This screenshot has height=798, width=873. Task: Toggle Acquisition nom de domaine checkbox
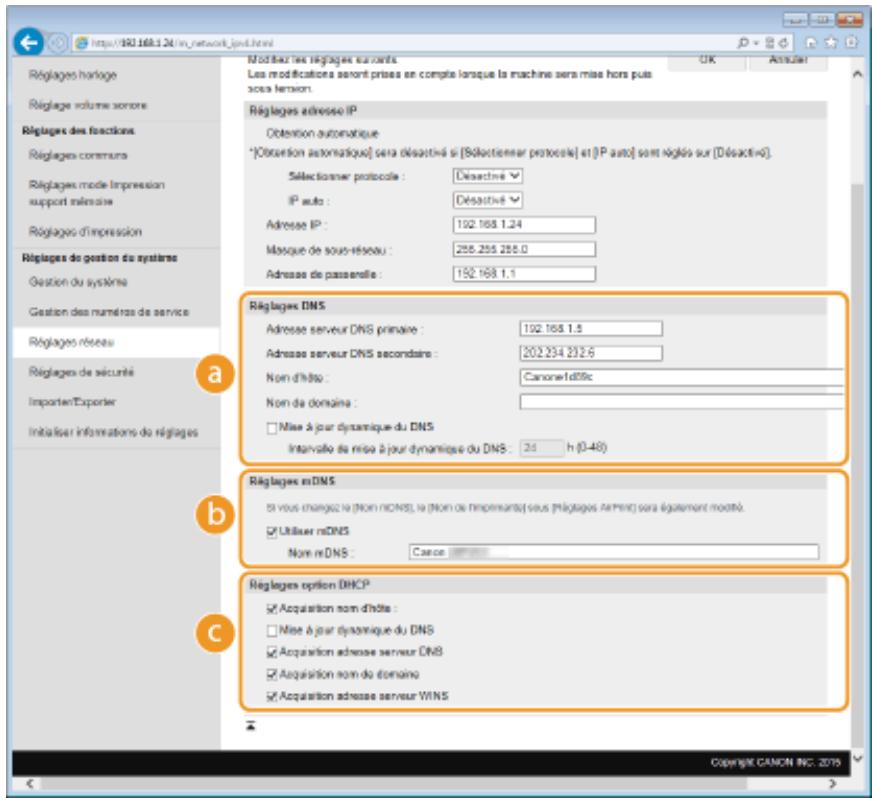click(272, 674)
